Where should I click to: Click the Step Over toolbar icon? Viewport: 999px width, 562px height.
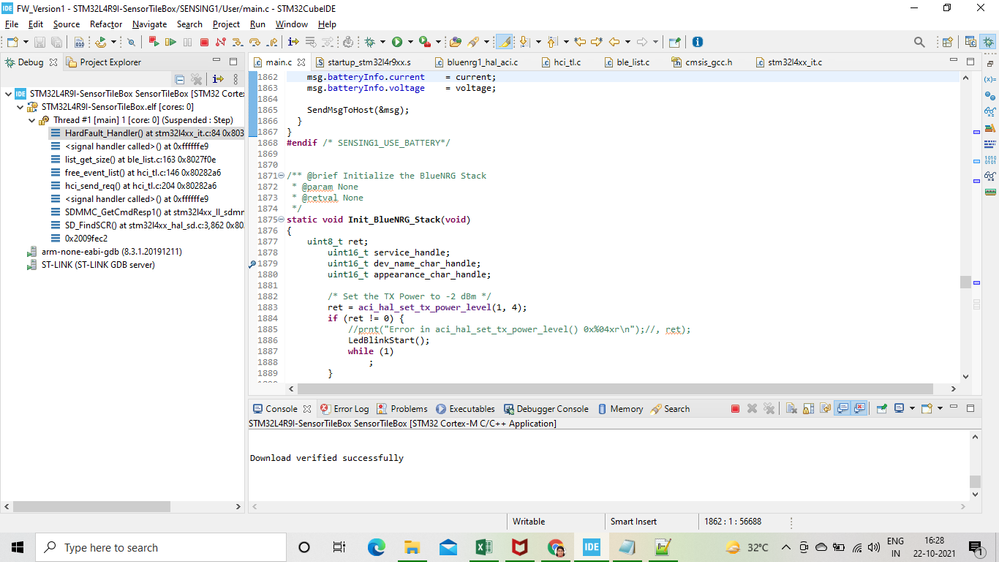(255, 42)
